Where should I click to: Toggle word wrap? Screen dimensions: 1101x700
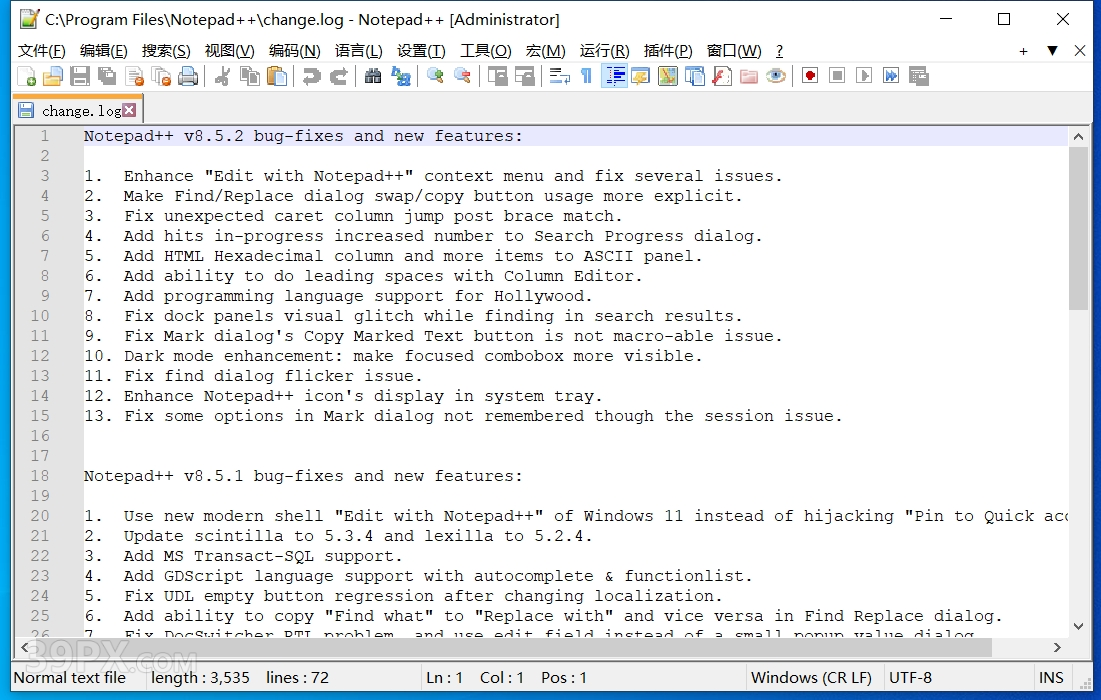tap(558, 76)
